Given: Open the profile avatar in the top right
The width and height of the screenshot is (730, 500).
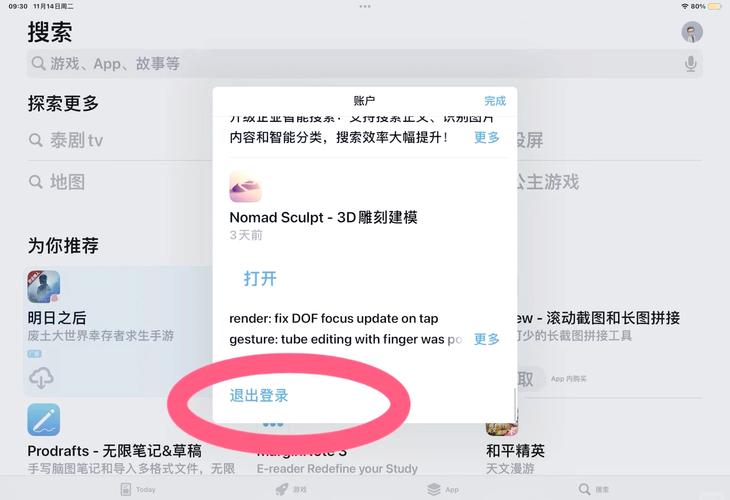Looking at the screenshot, I should pos(692,32).
